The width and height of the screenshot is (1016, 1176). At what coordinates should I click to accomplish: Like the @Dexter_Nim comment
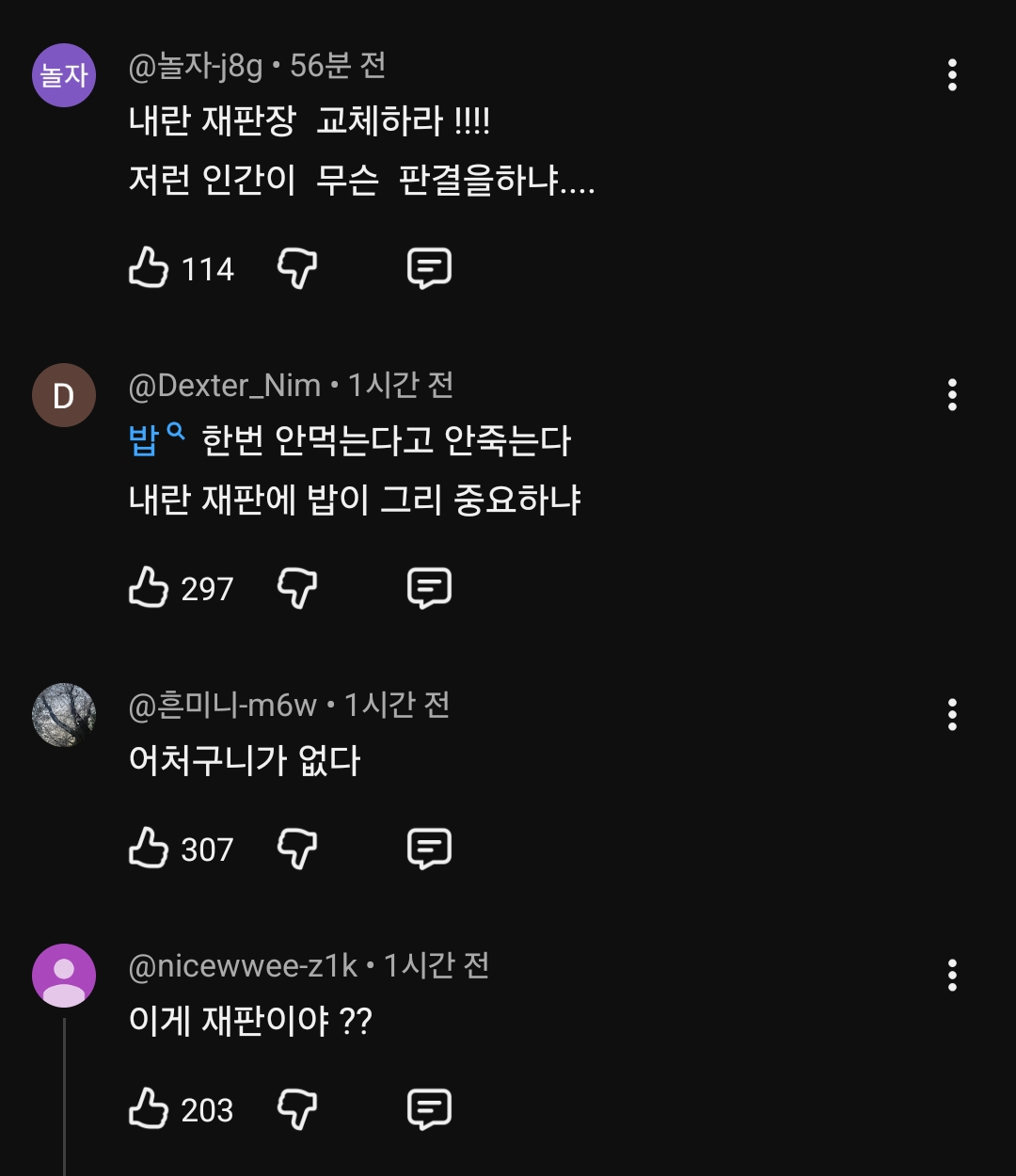tap(149, 588)
